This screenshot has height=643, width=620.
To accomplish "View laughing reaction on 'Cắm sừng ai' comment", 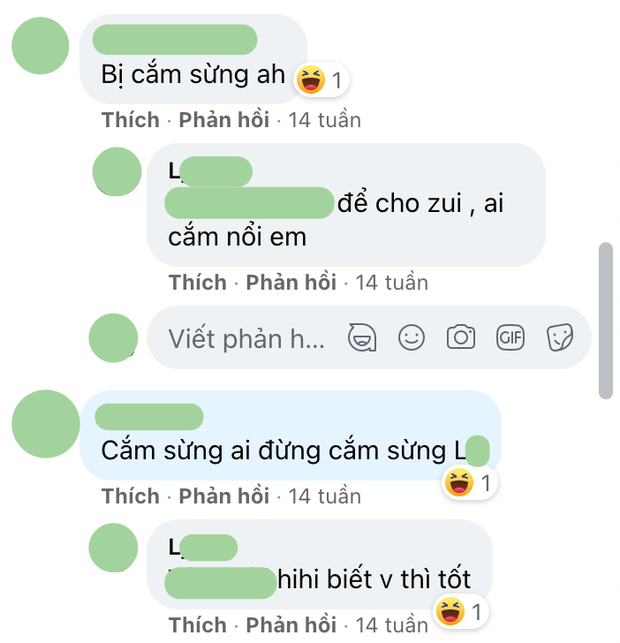I will tap(470, 483).
